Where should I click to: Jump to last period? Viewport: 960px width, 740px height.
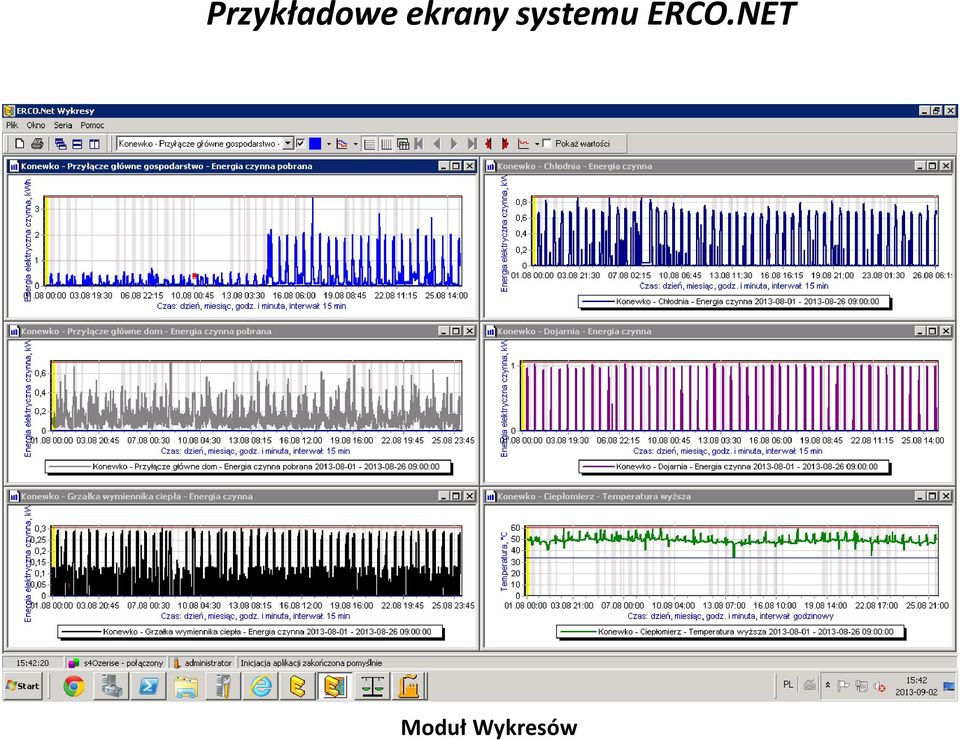click(471, 144)
